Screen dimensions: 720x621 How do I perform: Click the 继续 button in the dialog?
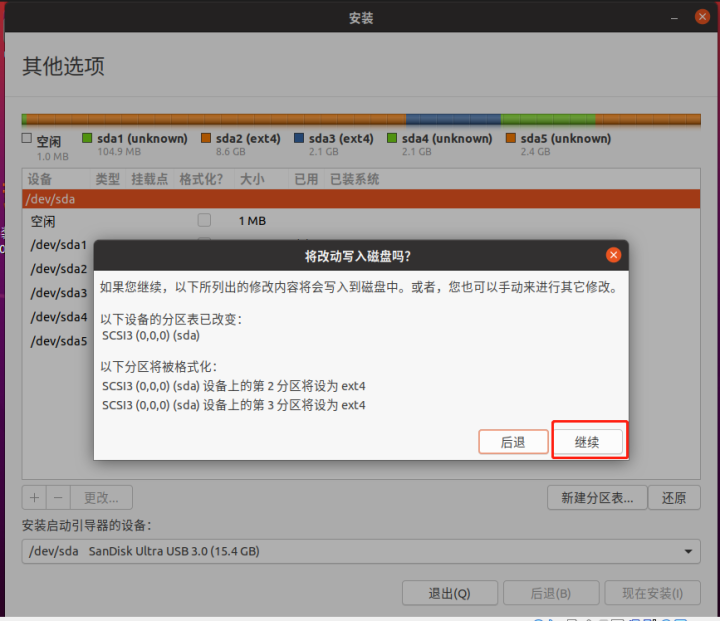pyautogui.click(x=587, y=442)
